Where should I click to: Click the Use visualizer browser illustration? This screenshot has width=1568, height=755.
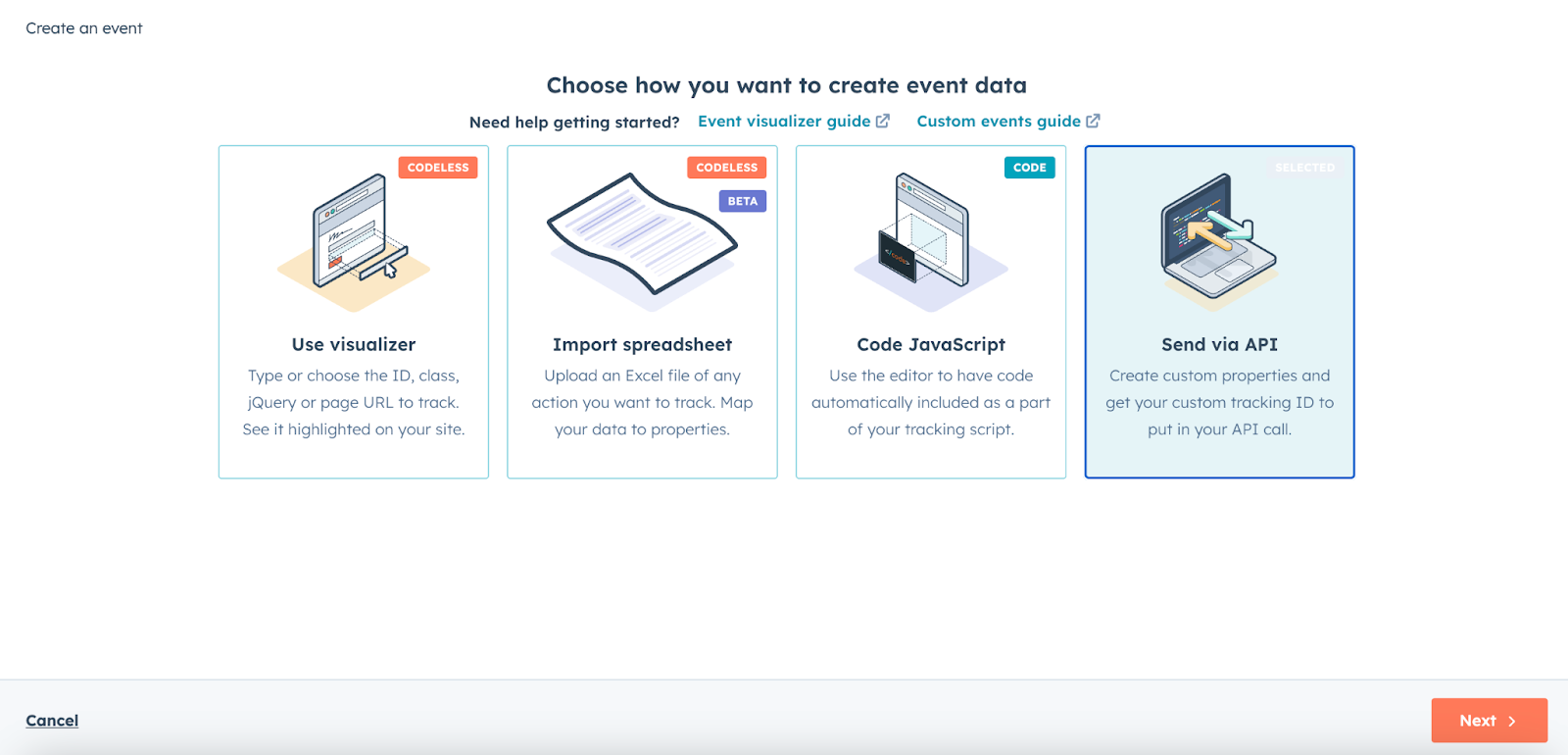(x=354, y=242)
